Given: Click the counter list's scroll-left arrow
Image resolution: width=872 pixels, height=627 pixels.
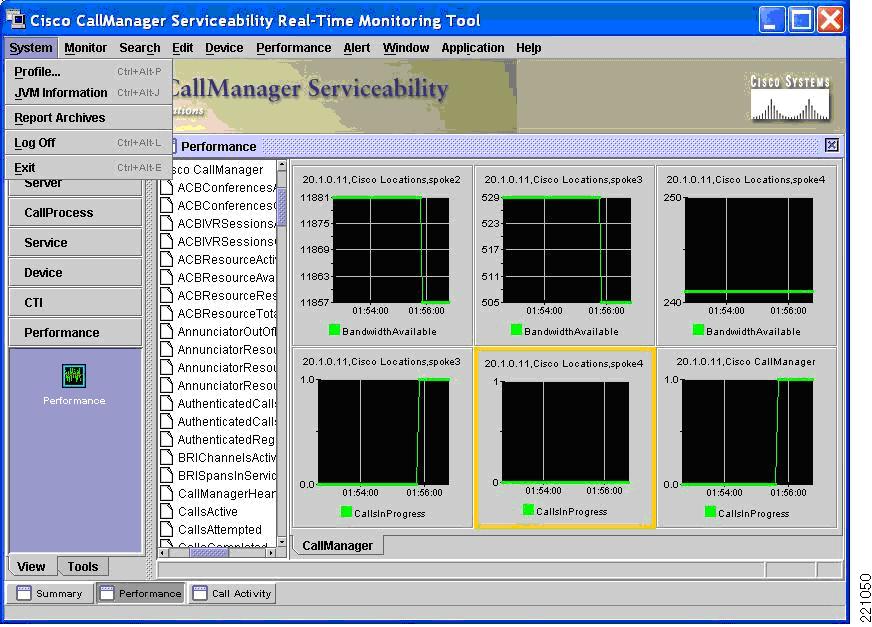Looking at the screenshot, I should (162, 553).
